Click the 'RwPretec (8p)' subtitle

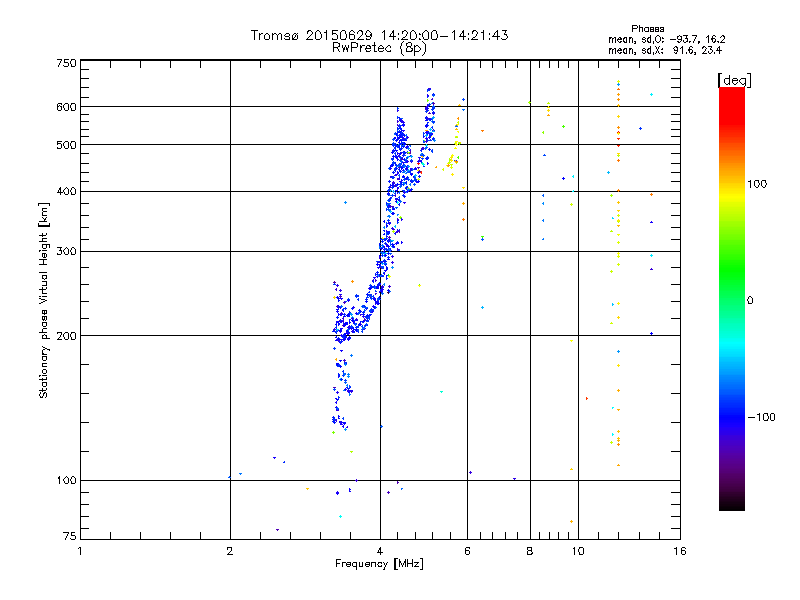[379, 48]
